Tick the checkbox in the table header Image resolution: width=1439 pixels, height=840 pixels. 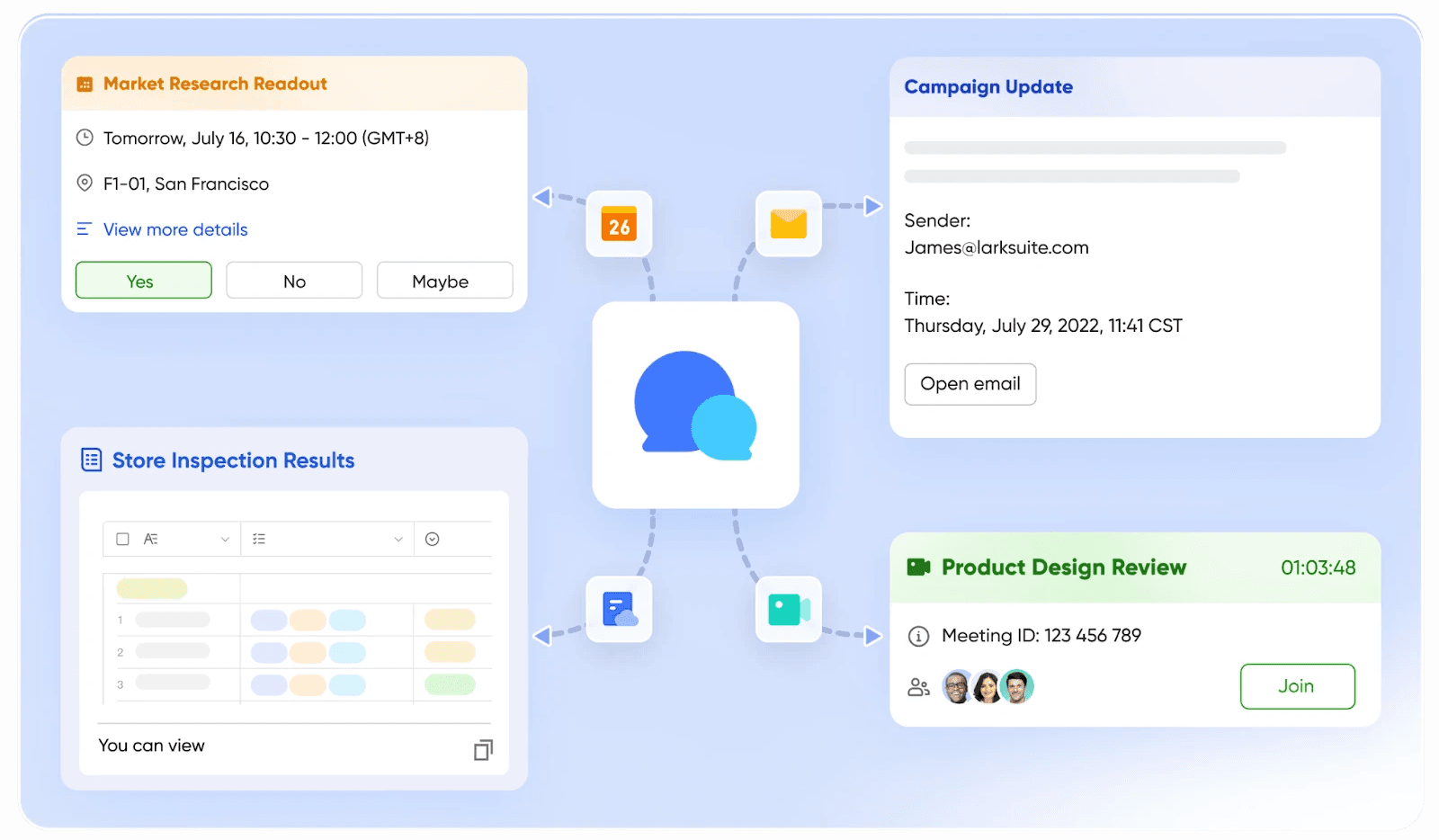tap(123, 539)
